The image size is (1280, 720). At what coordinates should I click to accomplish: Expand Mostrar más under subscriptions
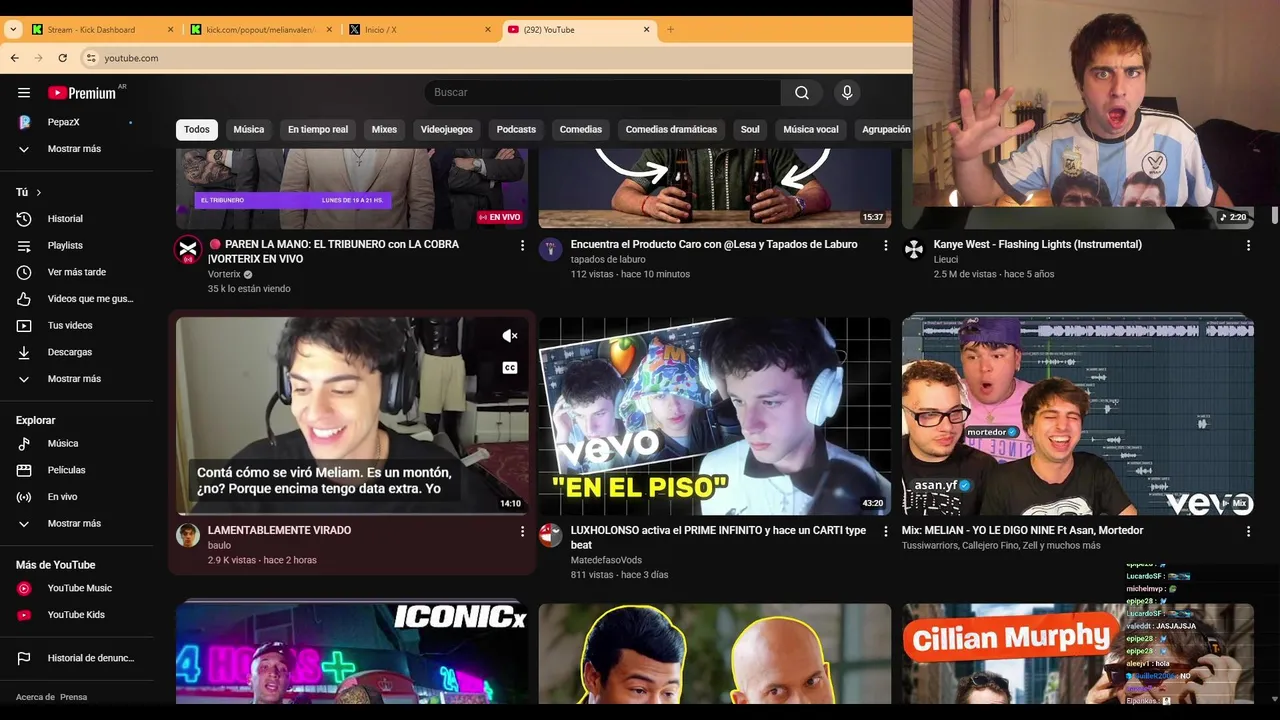[76, 149]
